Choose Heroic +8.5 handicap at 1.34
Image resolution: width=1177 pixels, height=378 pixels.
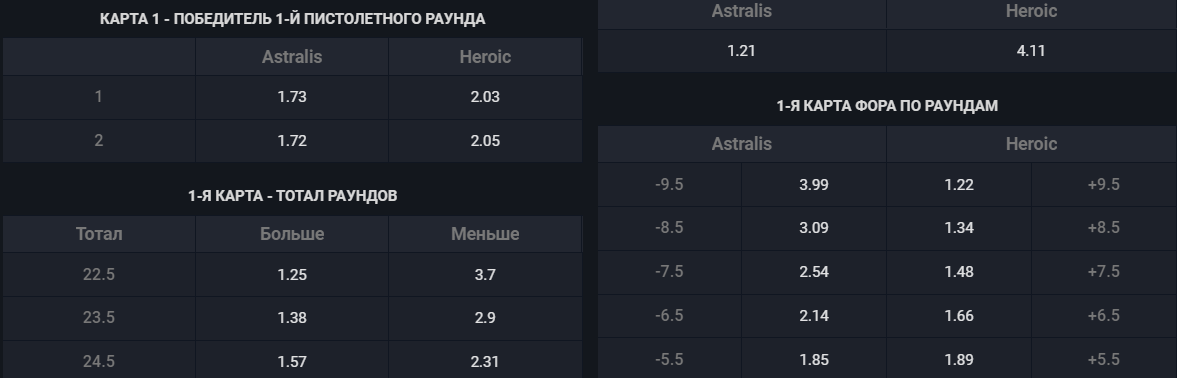click(x=959, y=228)
